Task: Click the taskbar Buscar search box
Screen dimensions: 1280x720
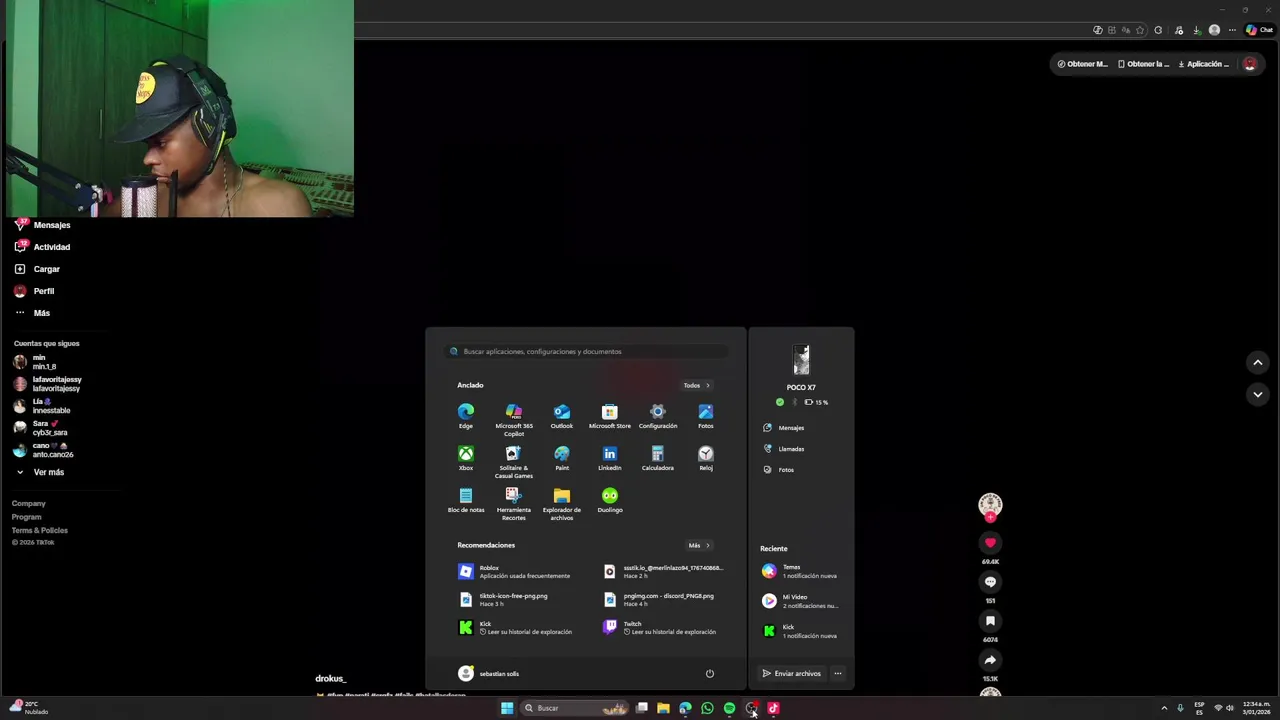Action: (577, 708)
